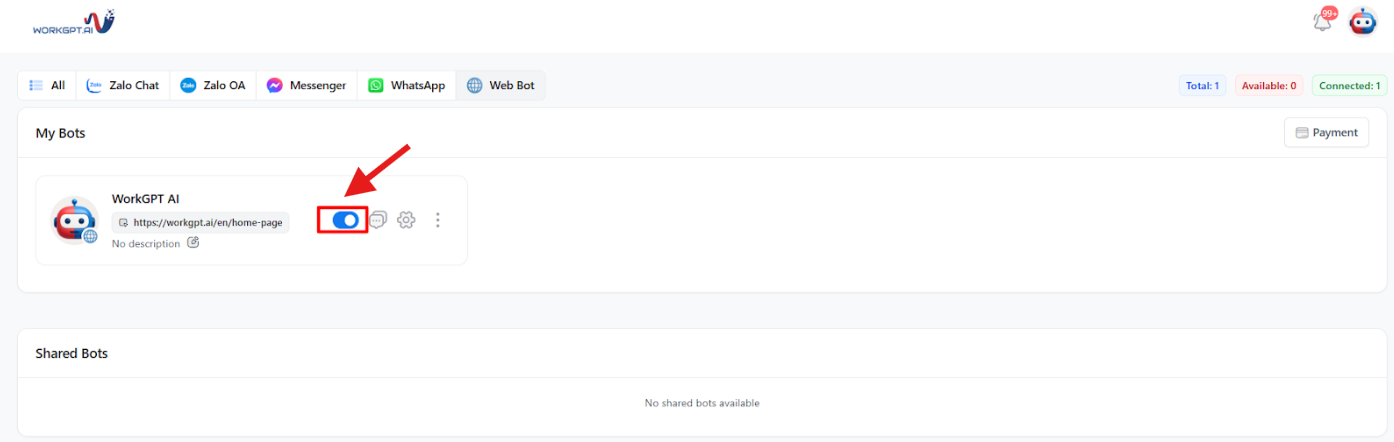Switch to the All tab
This screenshot has width=1394, height=442.
(48, 86)
